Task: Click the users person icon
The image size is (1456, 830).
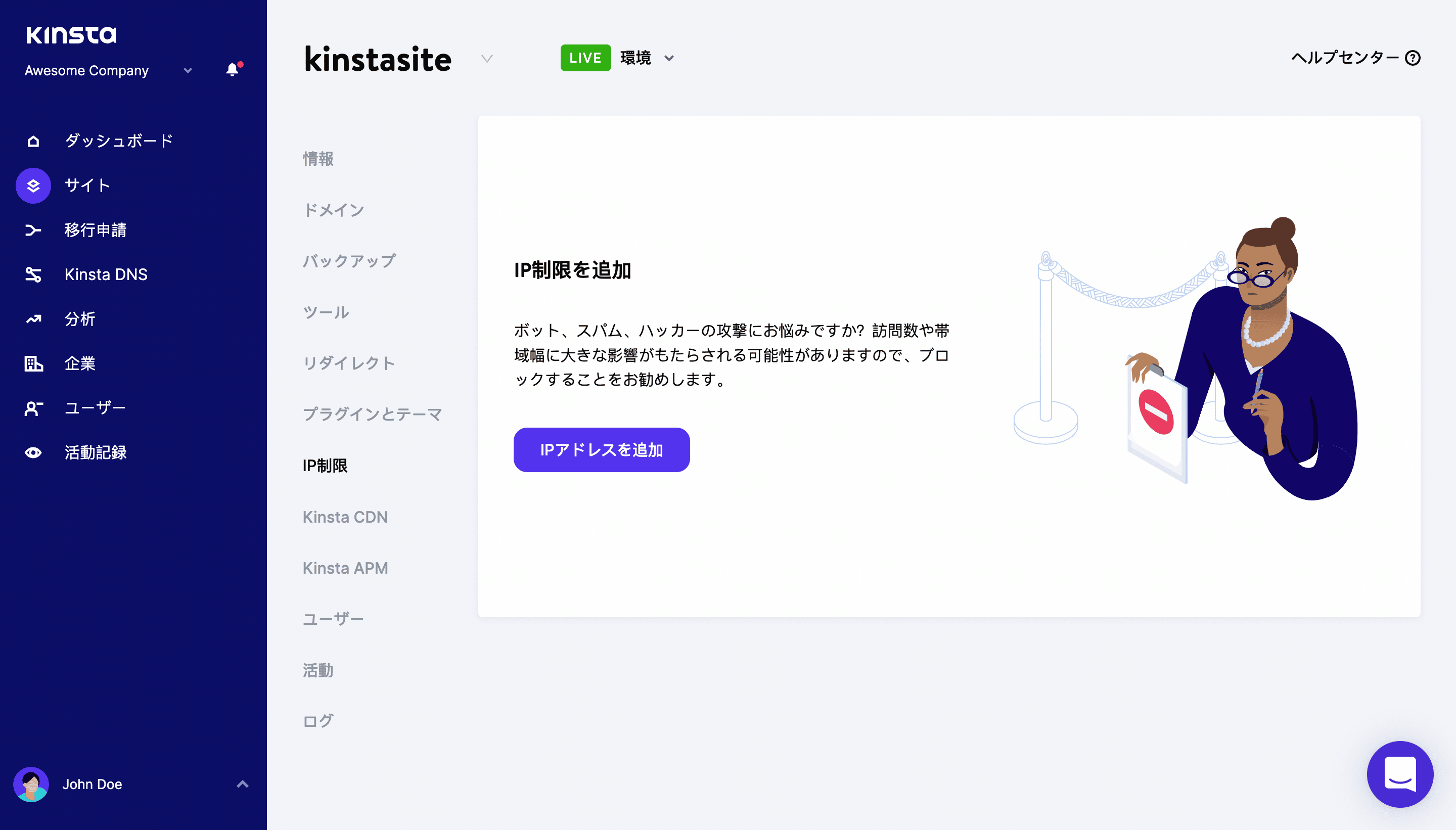Action: pyautogui.click(x=33, y=407)
